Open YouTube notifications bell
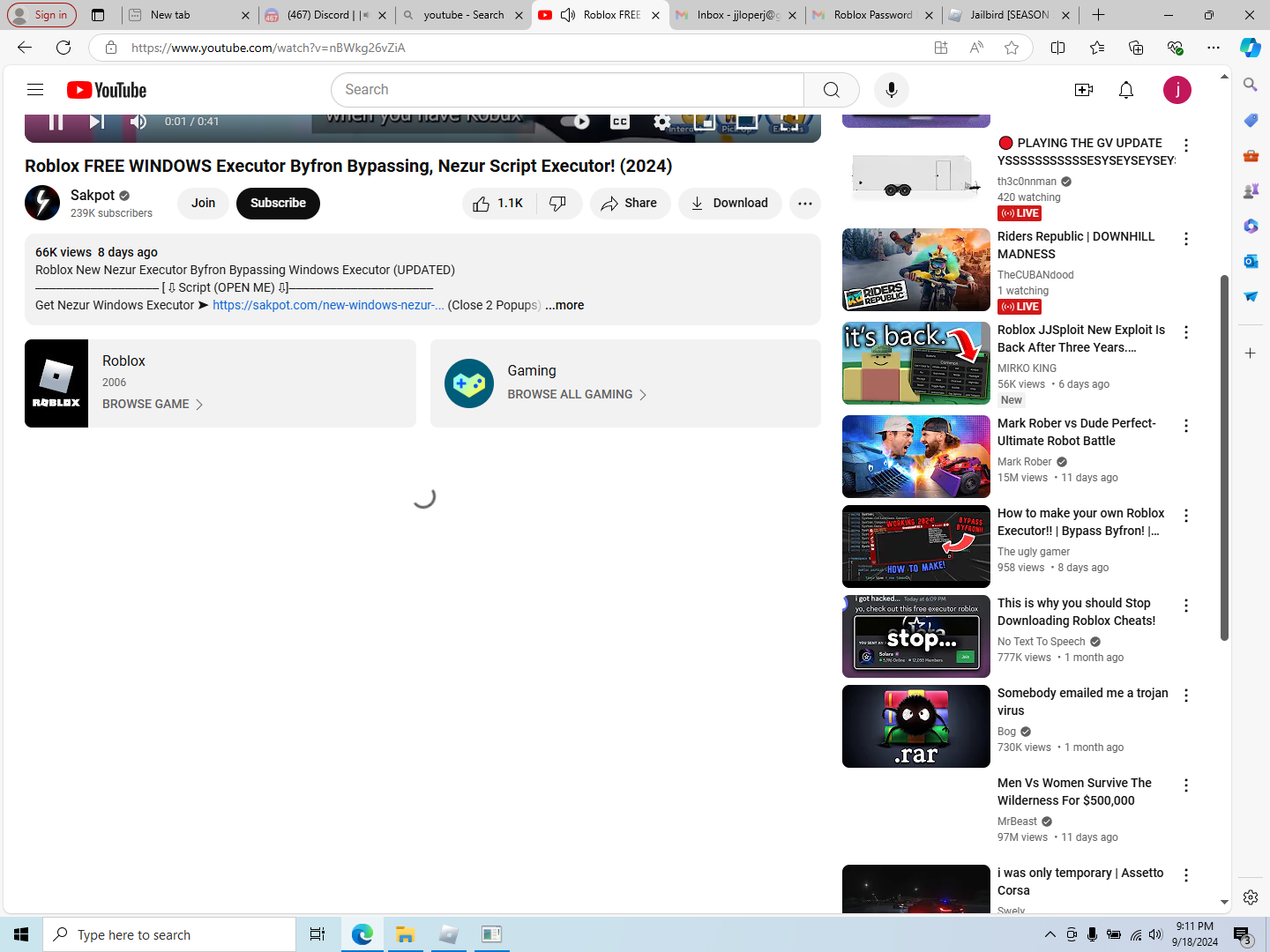The image size is (1270, 952). pyautogui.click(x=1126, y=90)
